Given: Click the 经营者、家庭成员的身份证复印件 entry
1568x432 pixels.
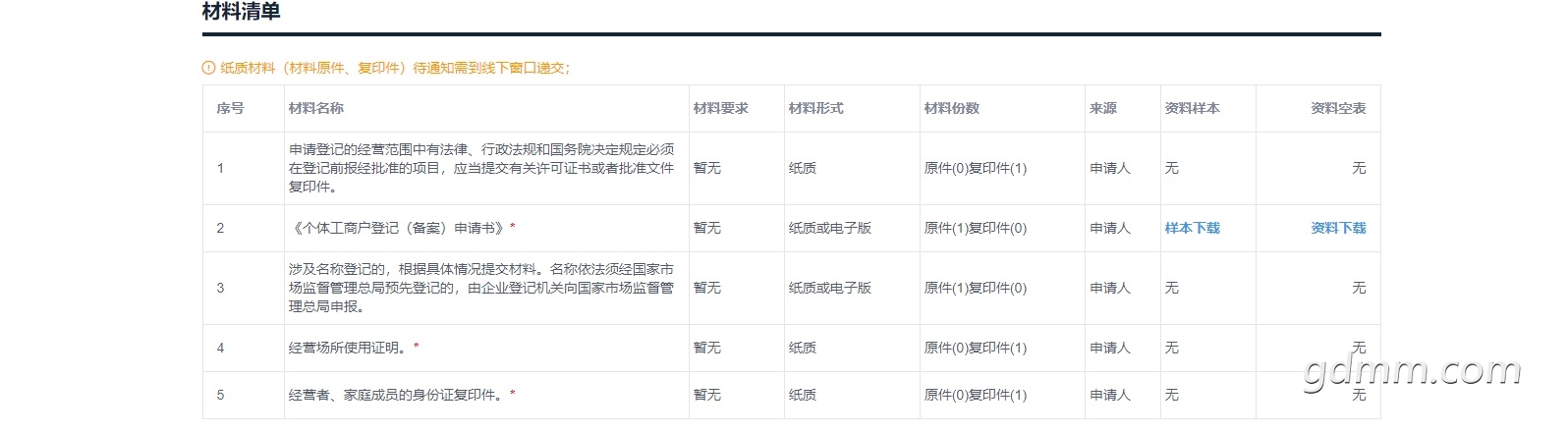Looking at the screenshot, I should [397, 395].
